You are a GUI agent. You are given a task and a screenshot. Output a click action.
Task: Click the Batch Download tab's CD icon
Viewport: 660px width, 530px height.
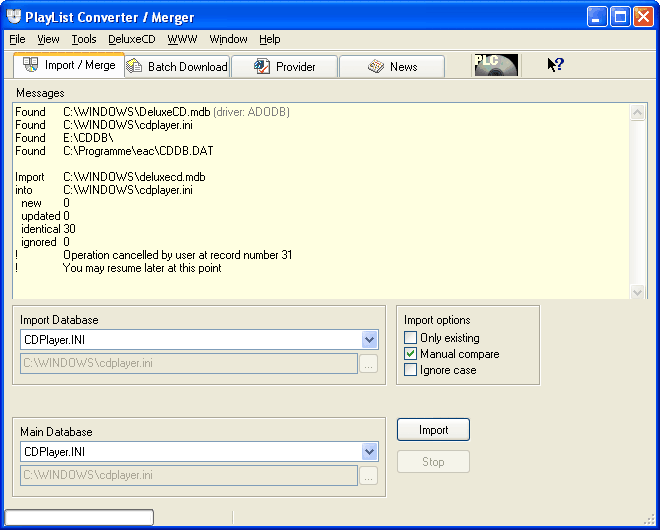pos(135,67)
